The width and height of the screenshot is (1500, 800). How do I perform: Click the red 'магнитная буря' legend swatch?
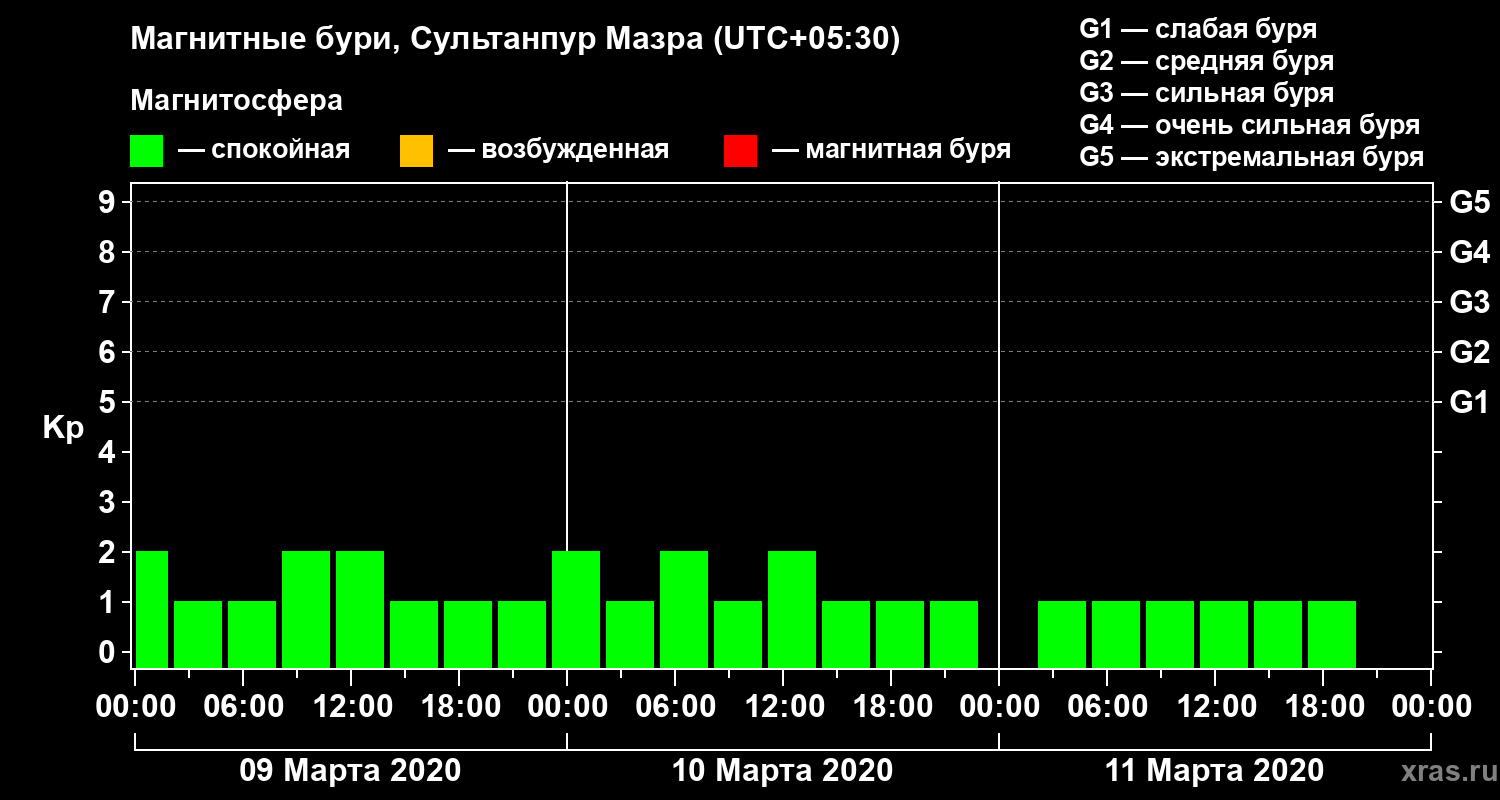click(740, 151)
